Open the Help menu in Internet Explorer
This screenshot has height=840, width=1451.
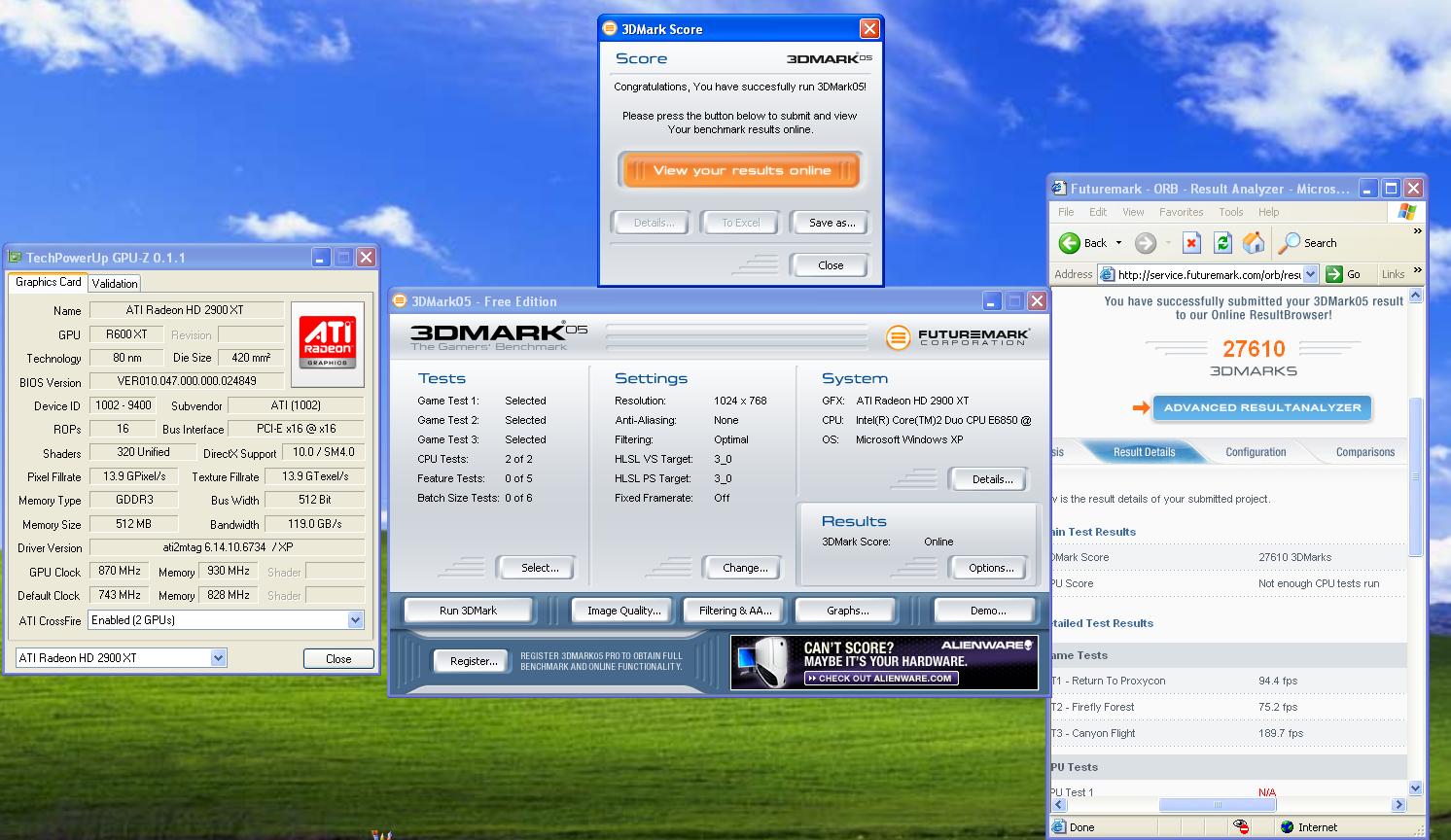coord(1268,212)
